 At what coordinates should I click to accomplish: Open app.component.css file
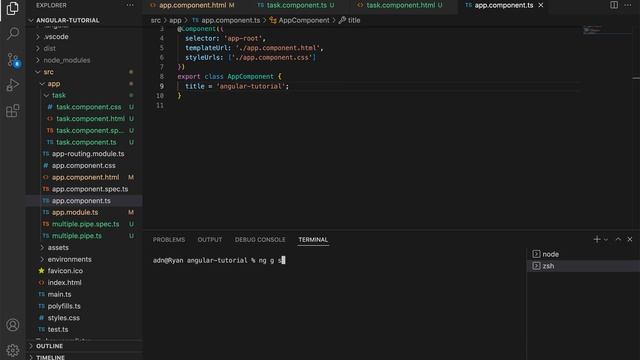84,166
